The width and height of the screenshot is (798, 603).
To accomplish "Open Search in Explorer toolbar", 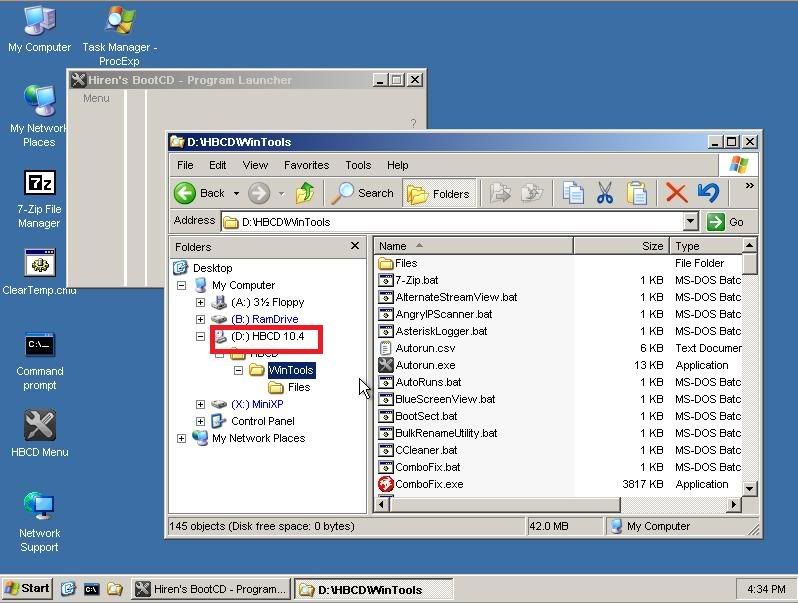I will coord(362,193).
